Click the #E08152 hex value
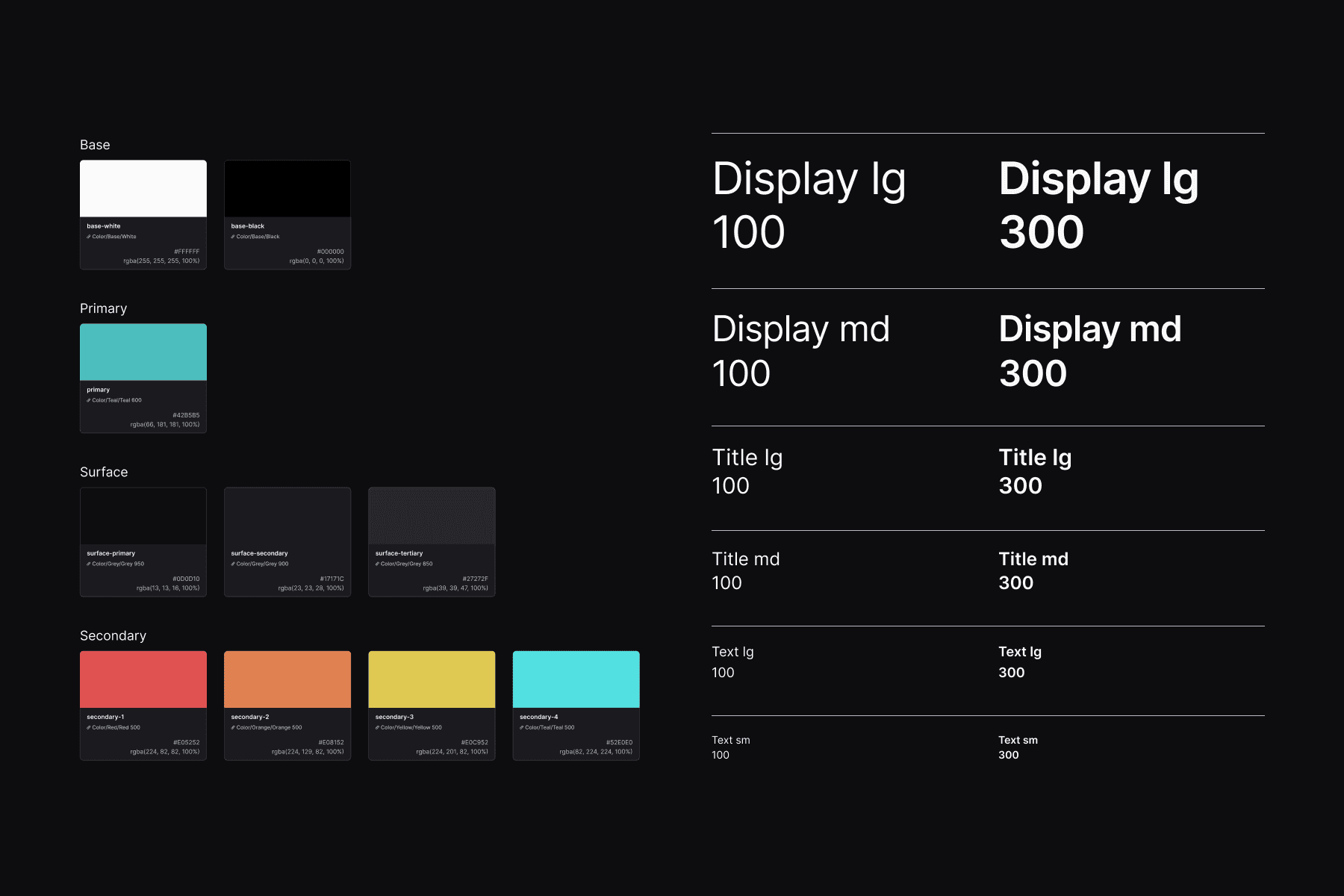1344x896 pixels. coord(331,742)
